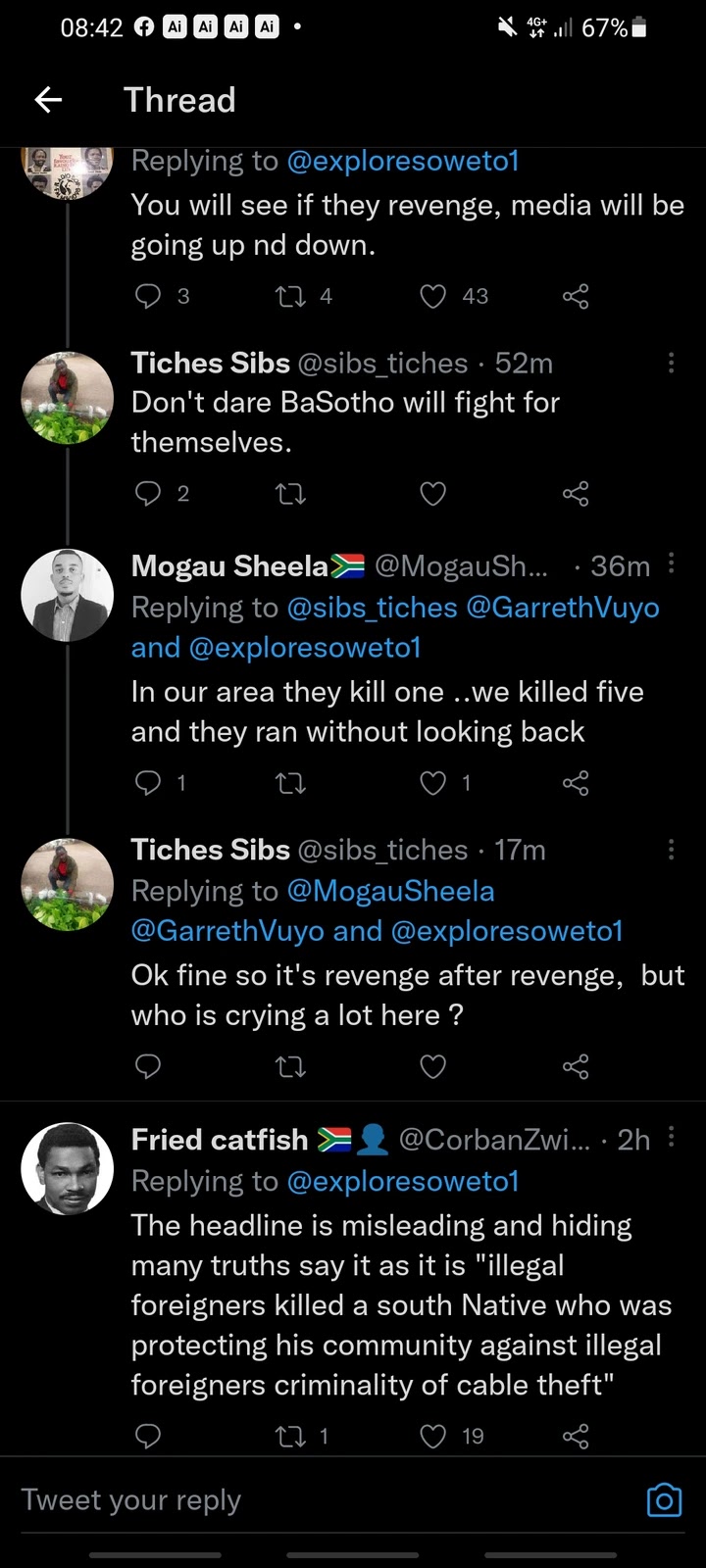The height and width of the screenshot is (1568, 706).
Task: Open the @MogauSheela mention link
Action: click(390, 891)
